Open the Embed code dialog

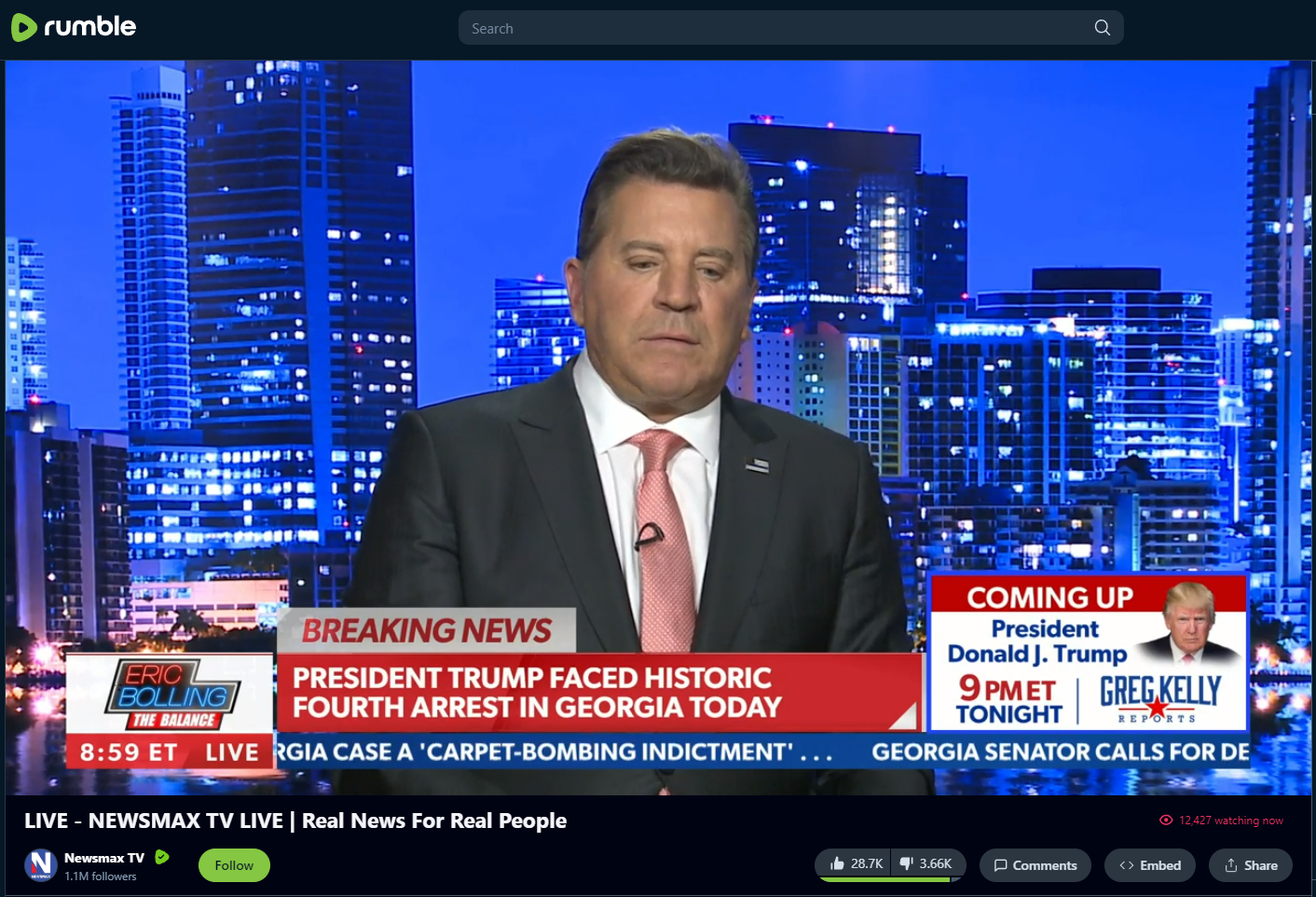pos(1150,865)
